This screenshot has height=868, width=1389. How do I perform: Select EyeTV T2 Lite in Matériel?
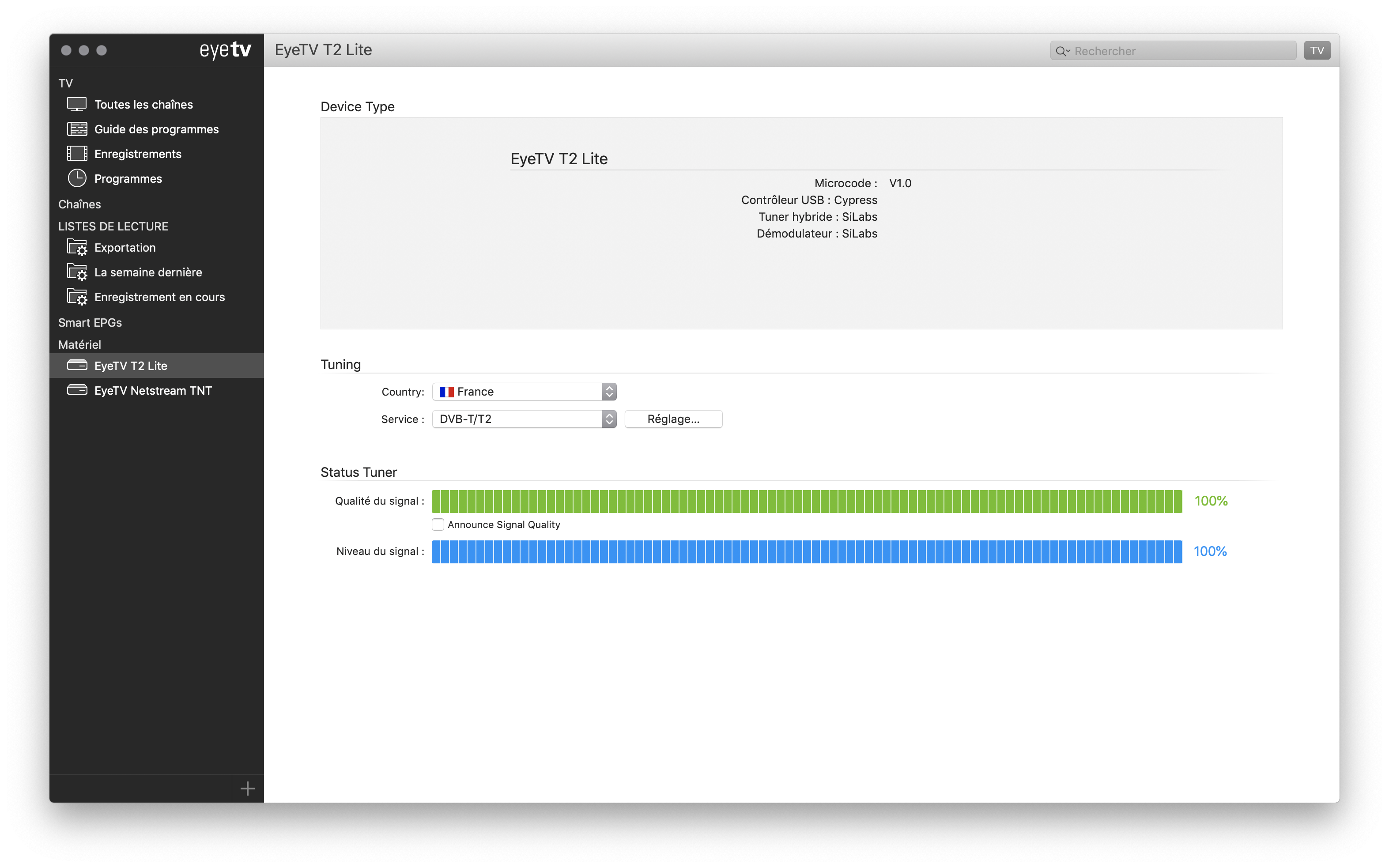click(x=156, y=366)
